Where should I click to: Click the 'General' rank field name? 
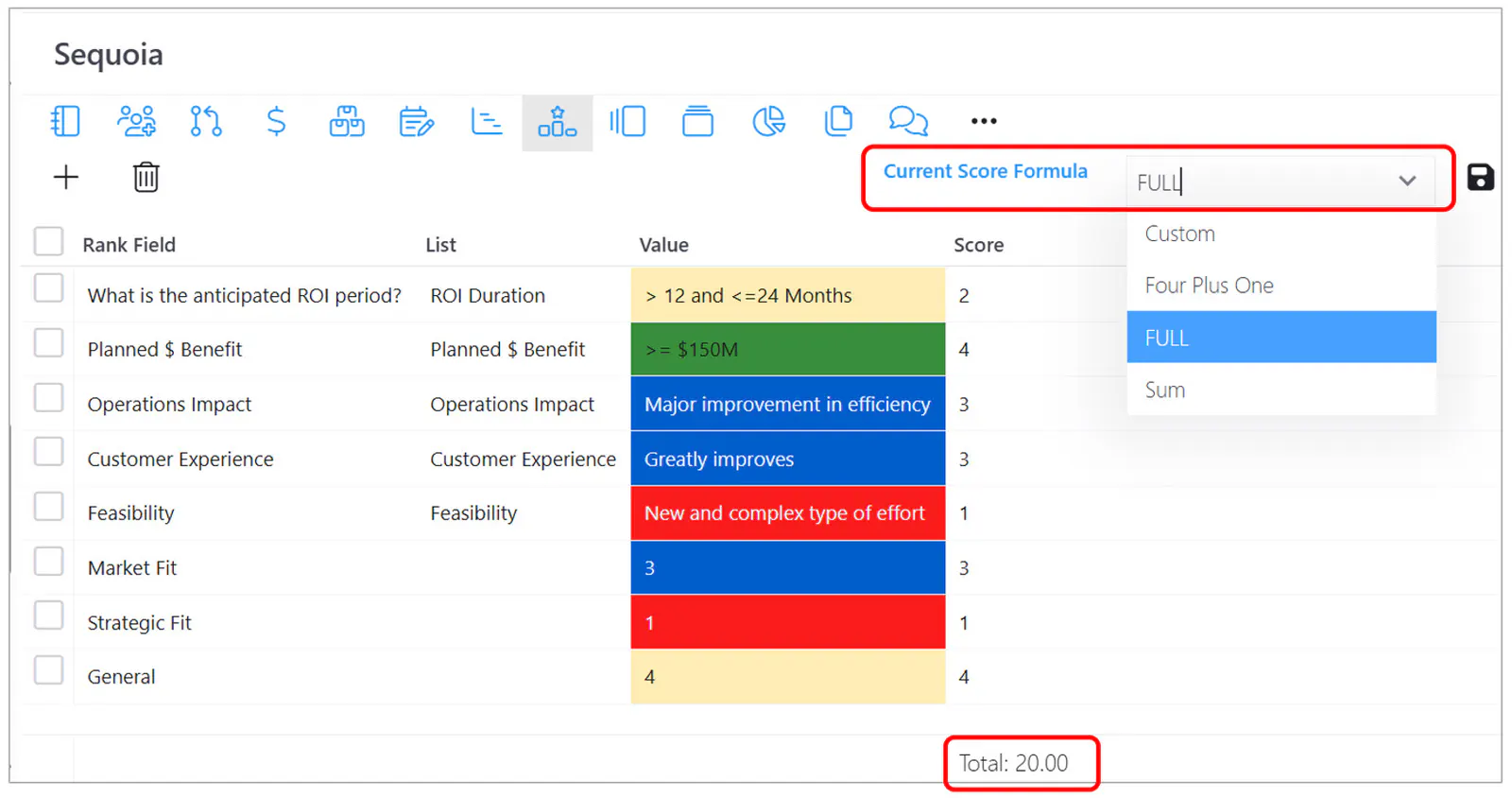(x=121, y=677)
